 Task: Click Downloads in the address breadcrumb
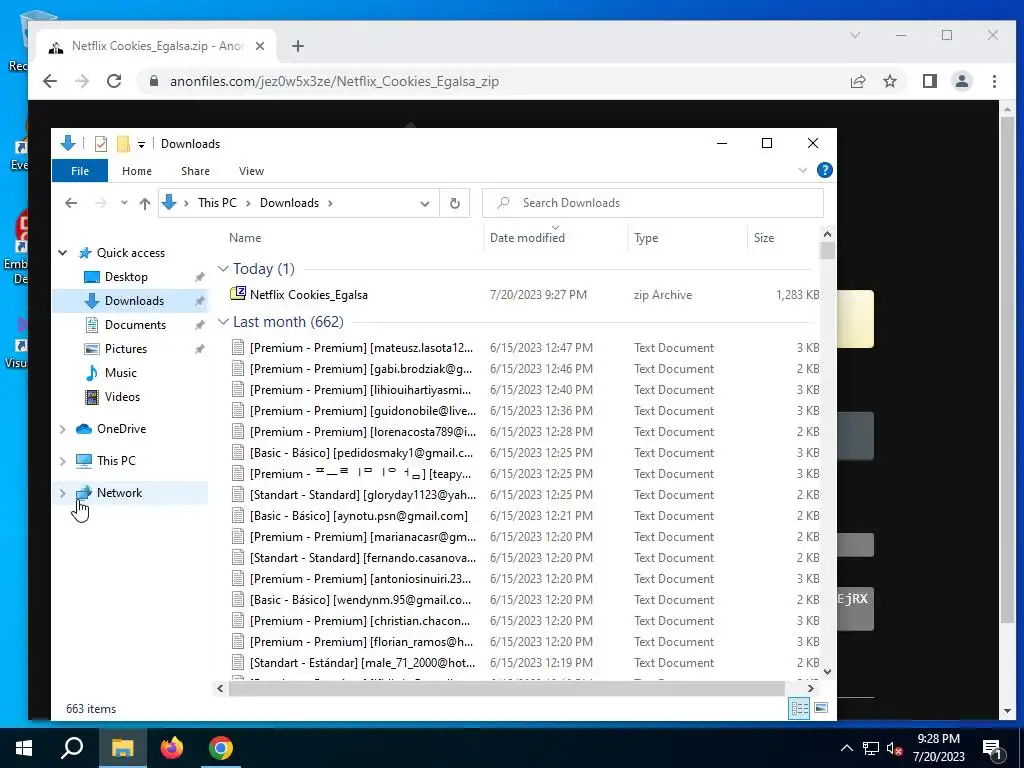pyautogui.click(x=289, y=203)
